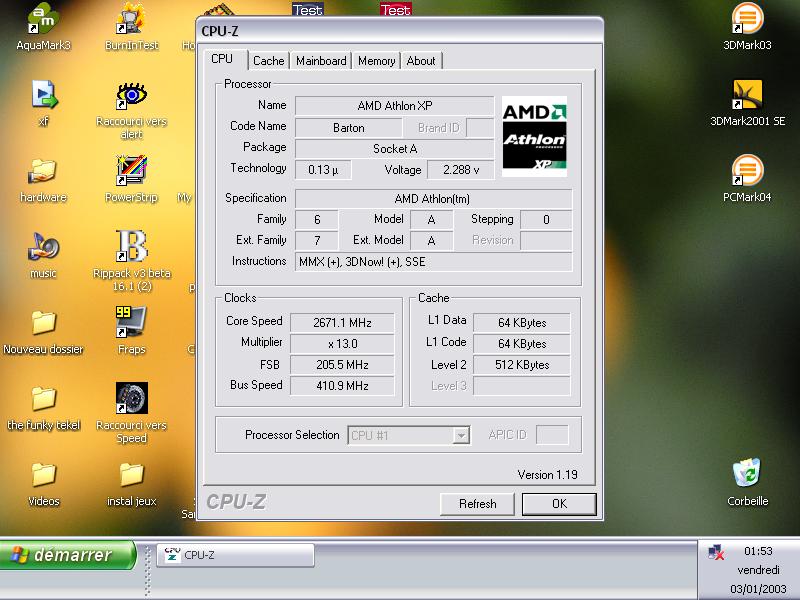The height and width of the screenshot is (600, 800).
Task: Click the AMD Athlon XP logo
Action: coord(534,136)
